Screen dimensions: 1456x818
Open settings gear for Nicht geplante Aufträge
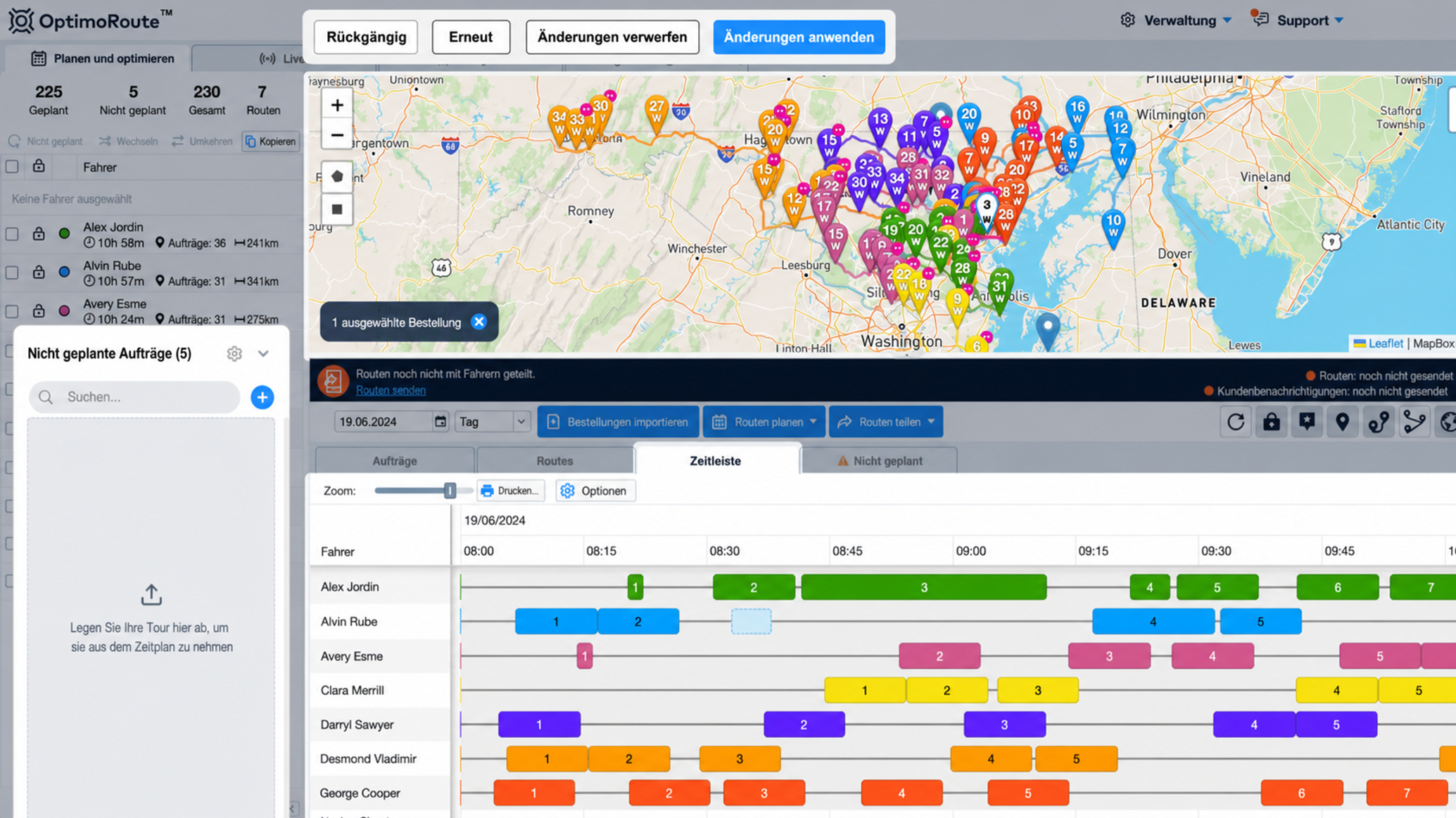pyautogui.click(x=234, y=353)
